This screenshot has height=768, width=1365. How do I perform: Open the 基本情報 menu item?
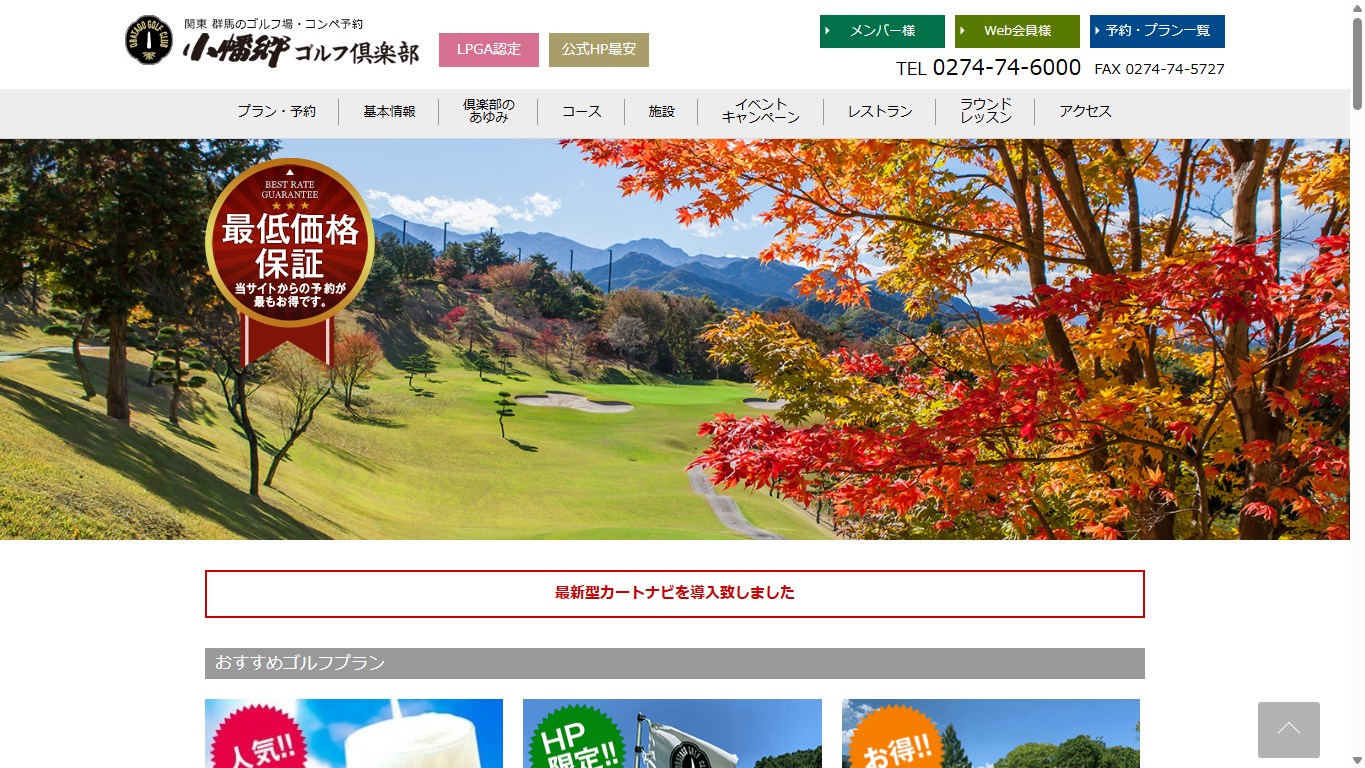pyautogui.click(x=389, y=112)
